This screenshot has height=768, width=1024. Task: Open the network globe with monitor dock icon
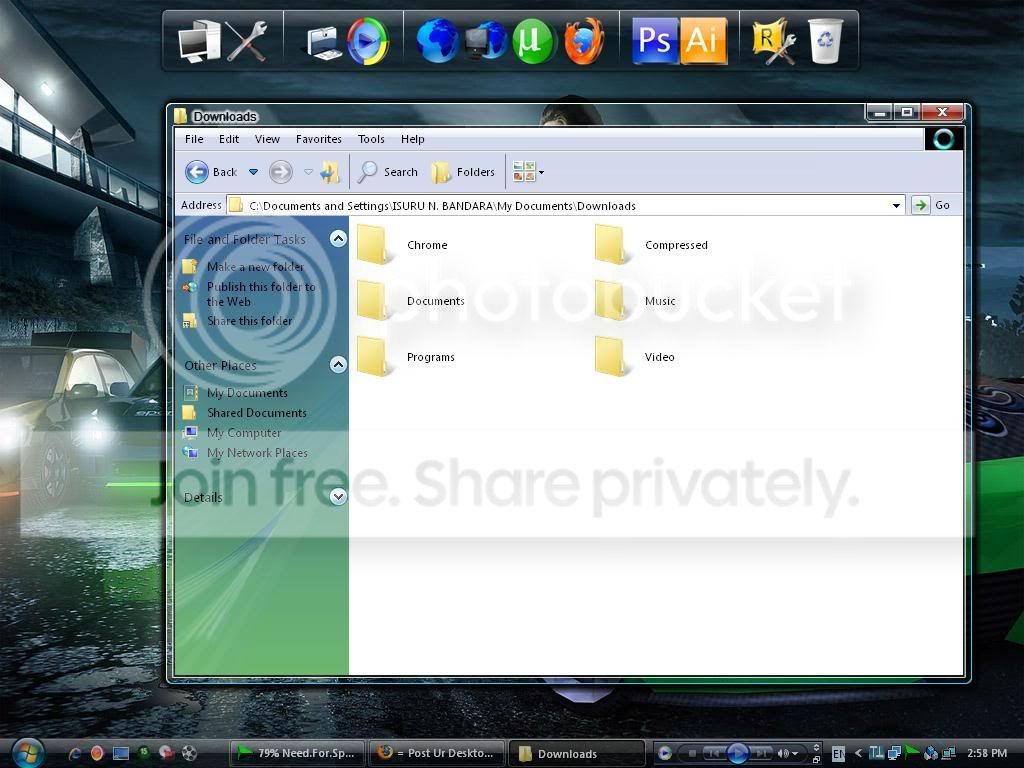pos(486,41)
